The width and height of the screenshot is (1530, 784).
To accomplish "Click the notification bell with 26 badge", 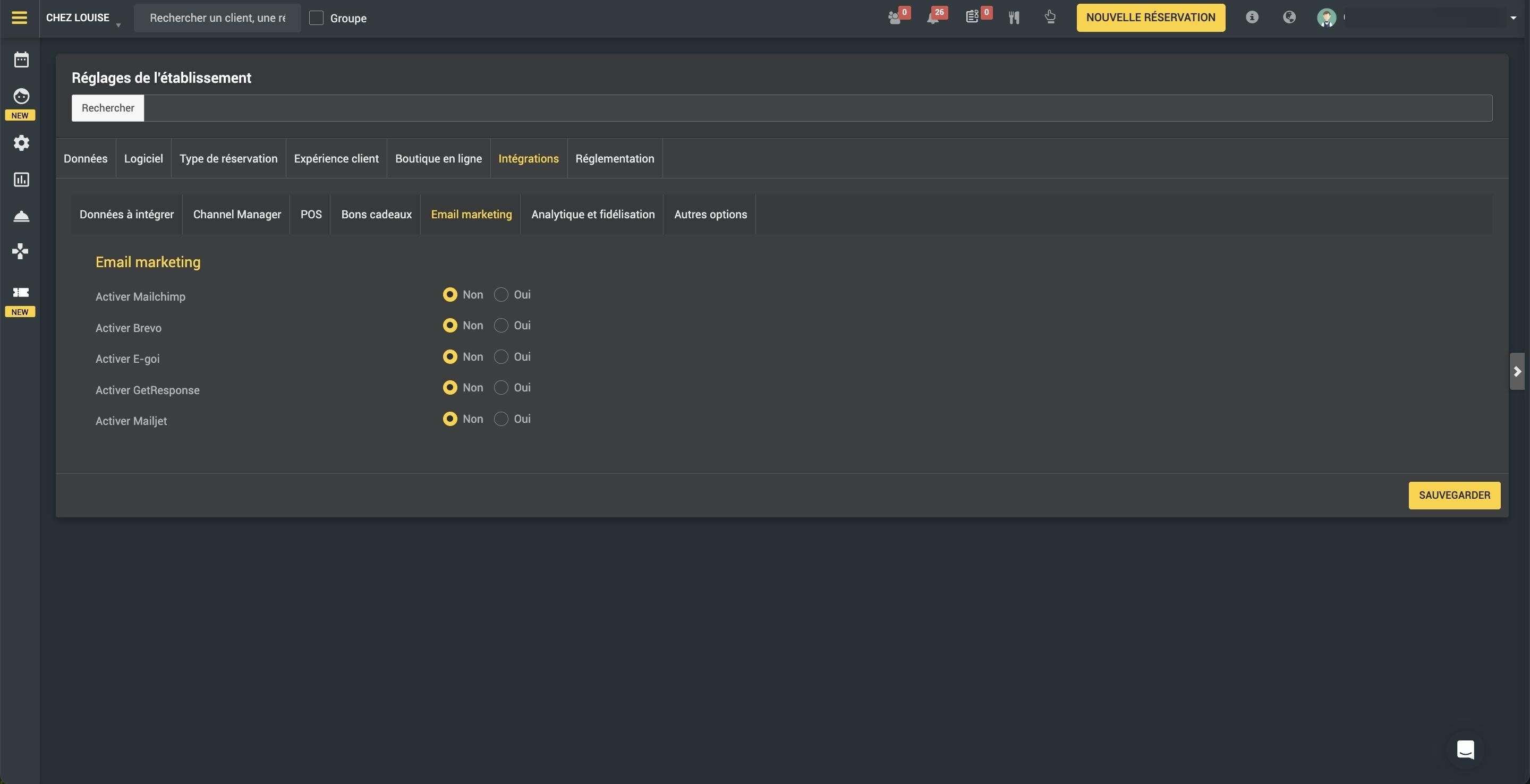I will pyautogui.click(x=933, y=18).
